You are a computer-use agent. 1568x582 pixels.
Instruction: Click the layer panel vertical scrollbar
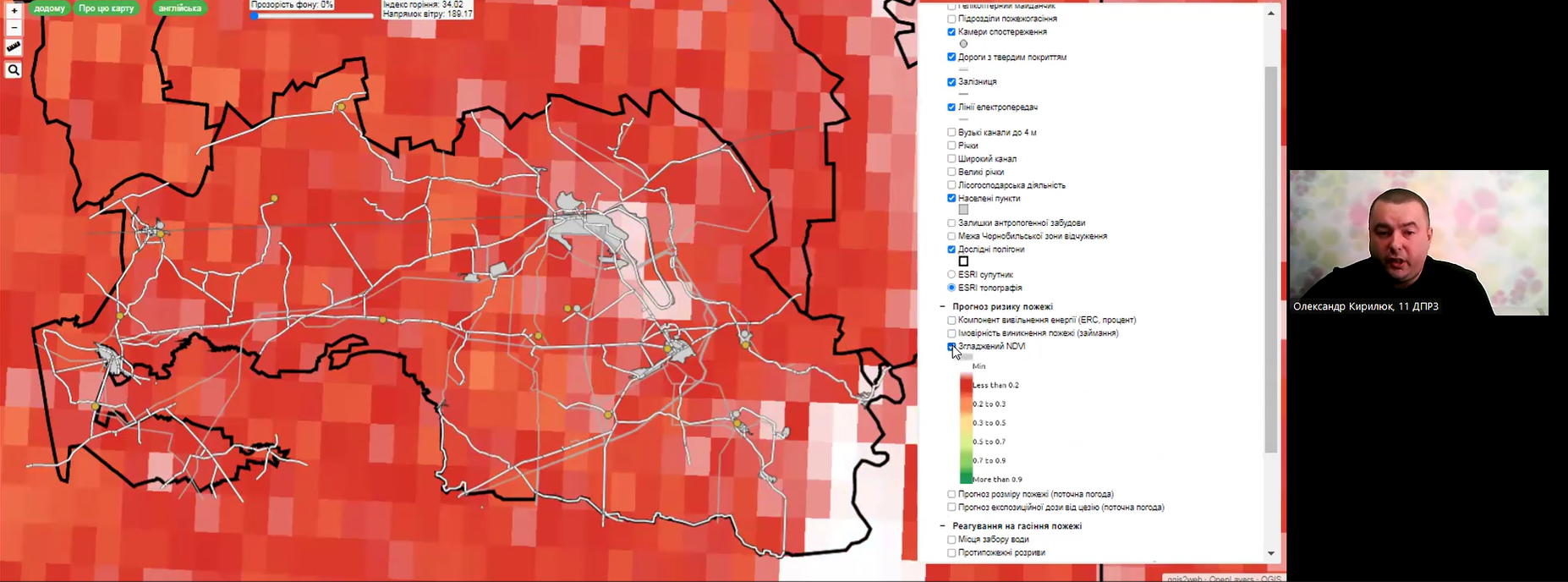click(x=1270, y=254)
